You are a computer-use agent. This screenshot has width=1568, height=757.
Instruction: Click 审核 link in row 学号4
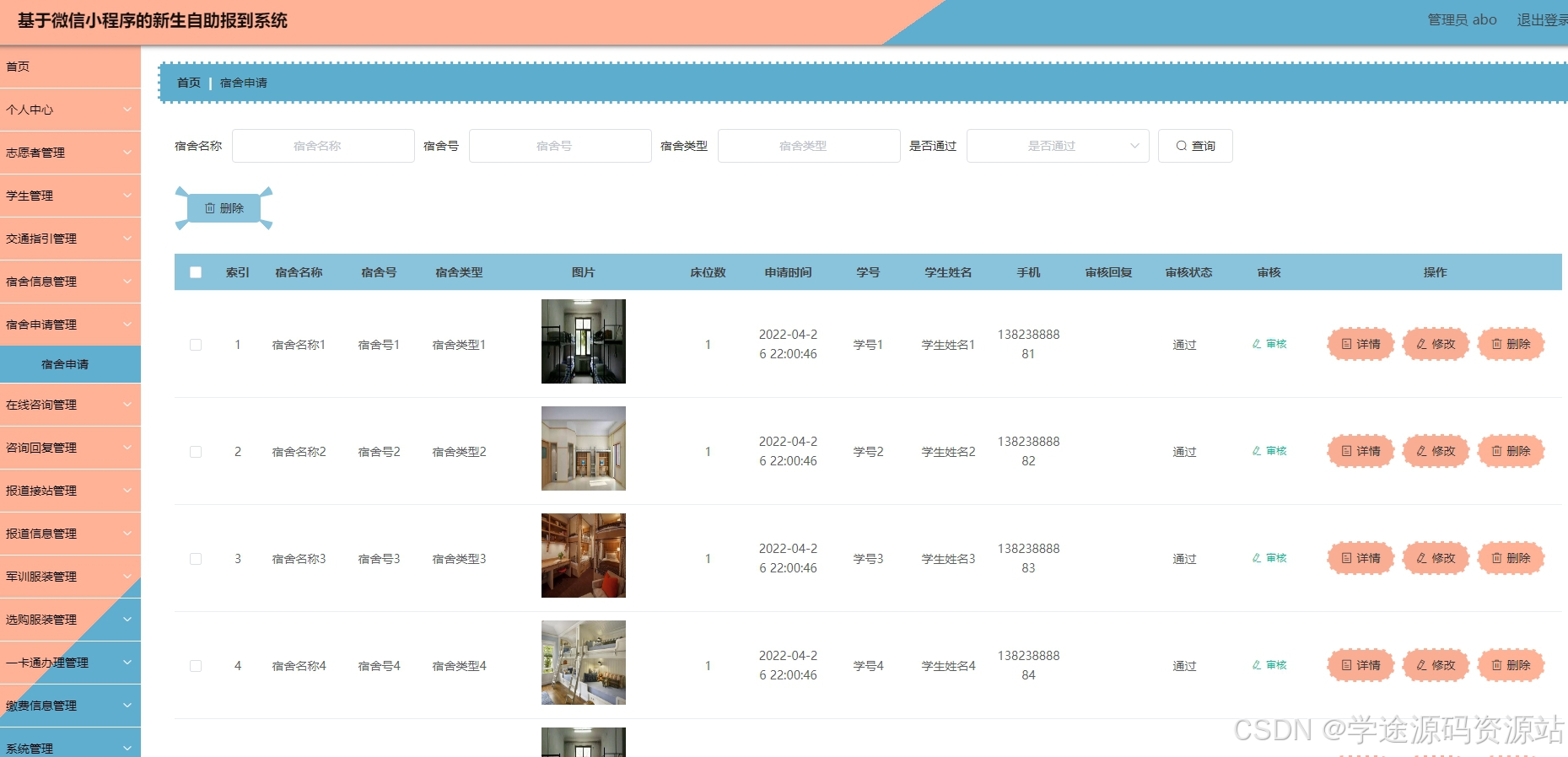[x=1269, y=665]
